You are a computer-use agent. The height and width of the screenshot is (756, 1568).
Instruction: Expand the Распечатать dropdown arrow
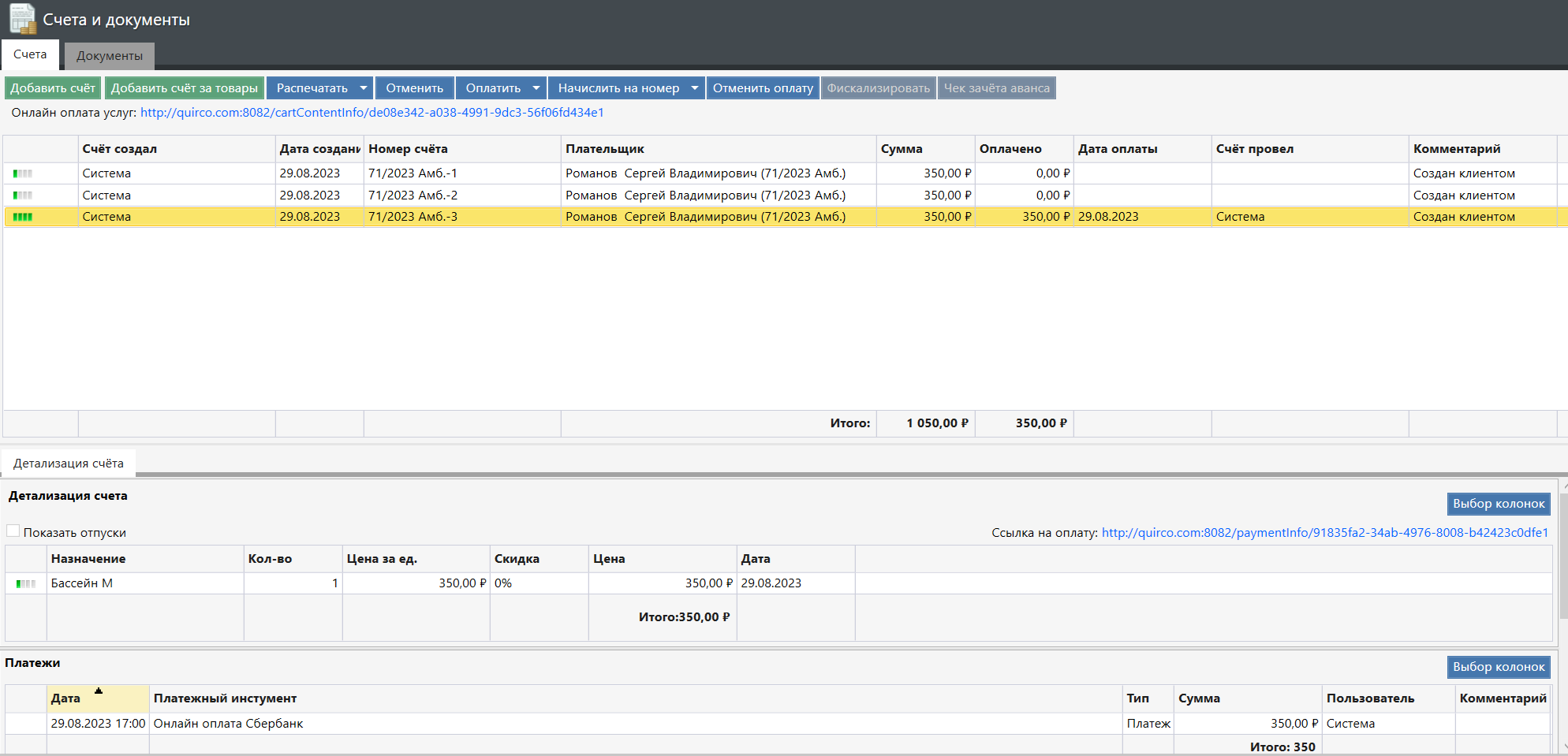pyautogui.click(x=364, y=88)
